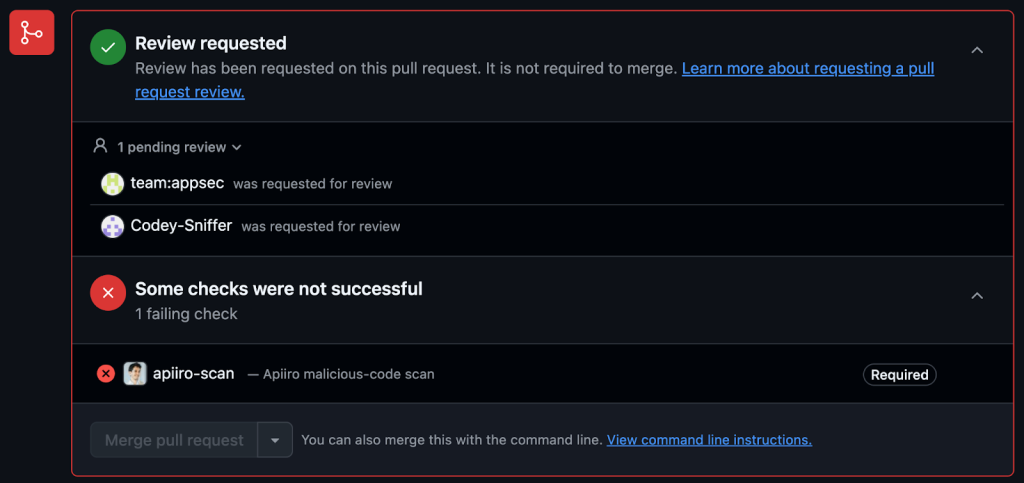Open the Learn more about requesting review link

(x=807, y=69)
